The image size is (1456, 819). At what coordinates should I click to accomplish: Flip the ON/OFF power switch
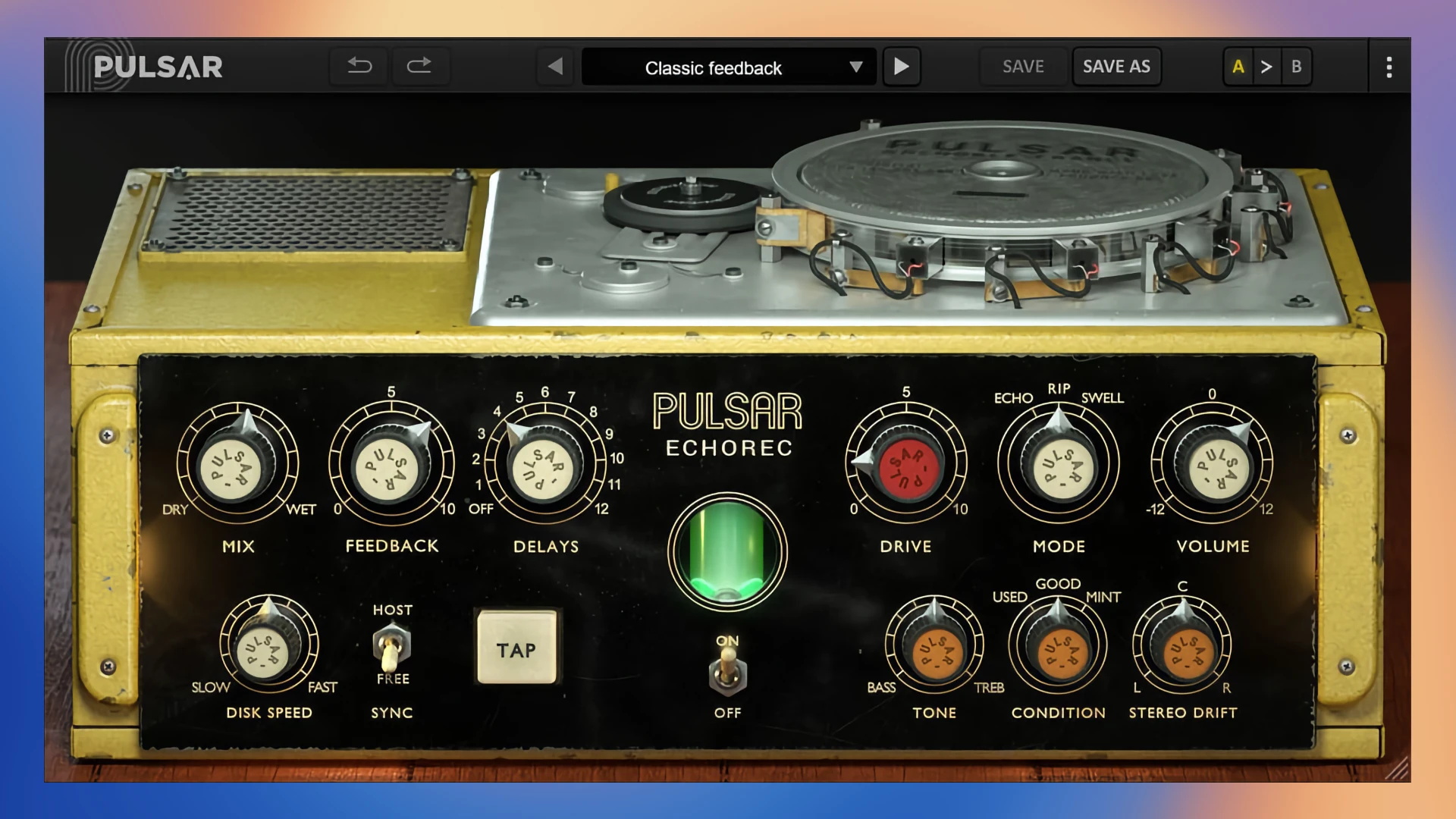pos(727,672)
